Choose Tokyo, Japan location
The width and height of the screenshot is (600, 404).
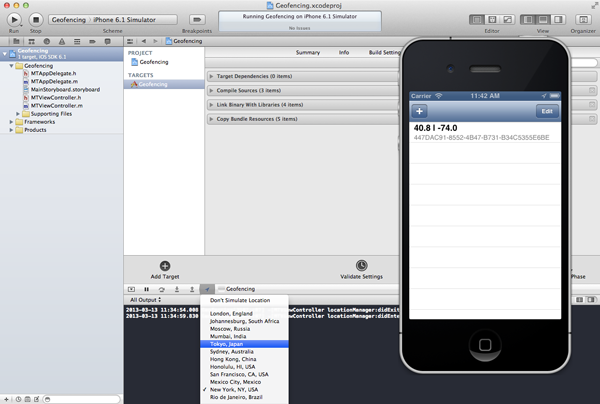244,344
